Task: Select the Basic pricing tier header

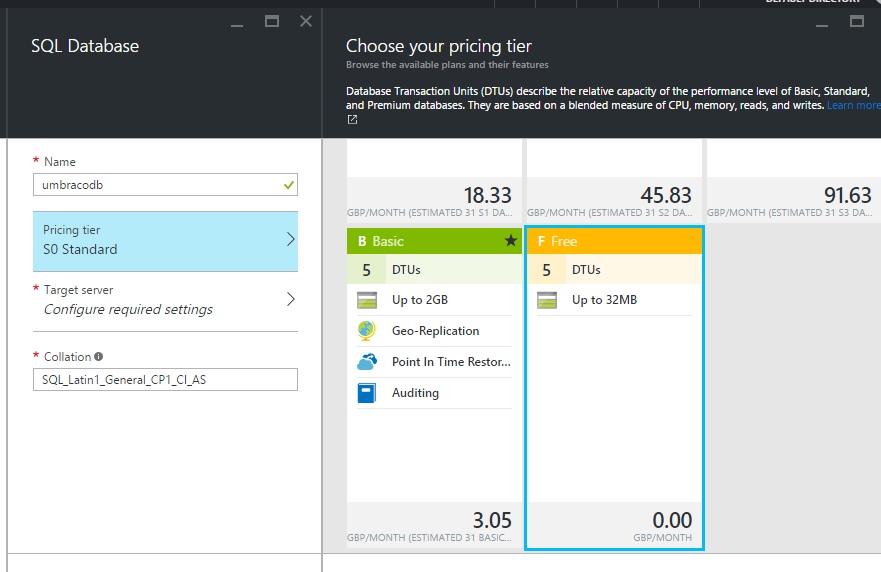Action: coord(434,241)
